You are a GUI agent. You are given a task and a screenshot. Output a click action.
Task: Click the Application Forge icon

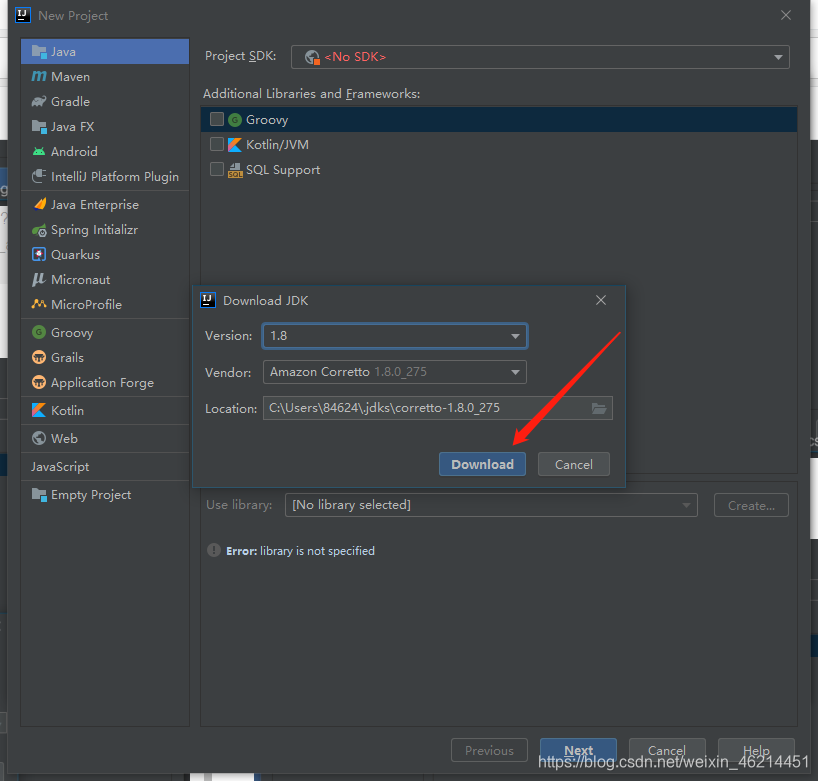(39, 382)
